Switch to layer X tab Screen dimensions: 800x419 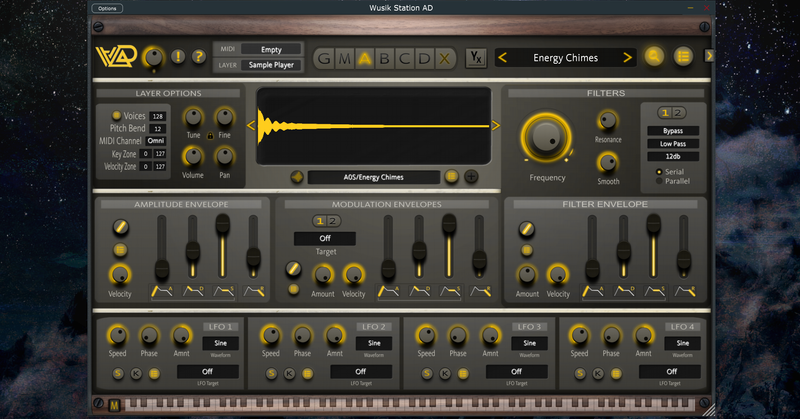click(444, 59)
